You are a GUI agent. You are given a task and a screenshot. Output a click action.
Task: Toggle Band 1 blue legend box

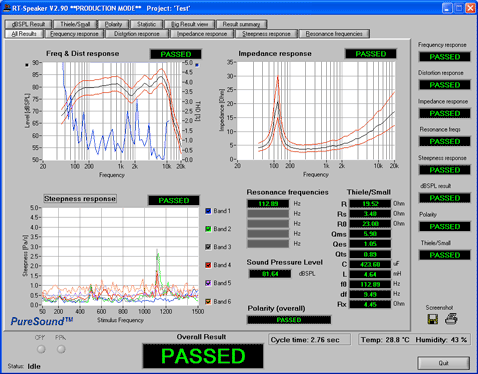tap(208, 211)
